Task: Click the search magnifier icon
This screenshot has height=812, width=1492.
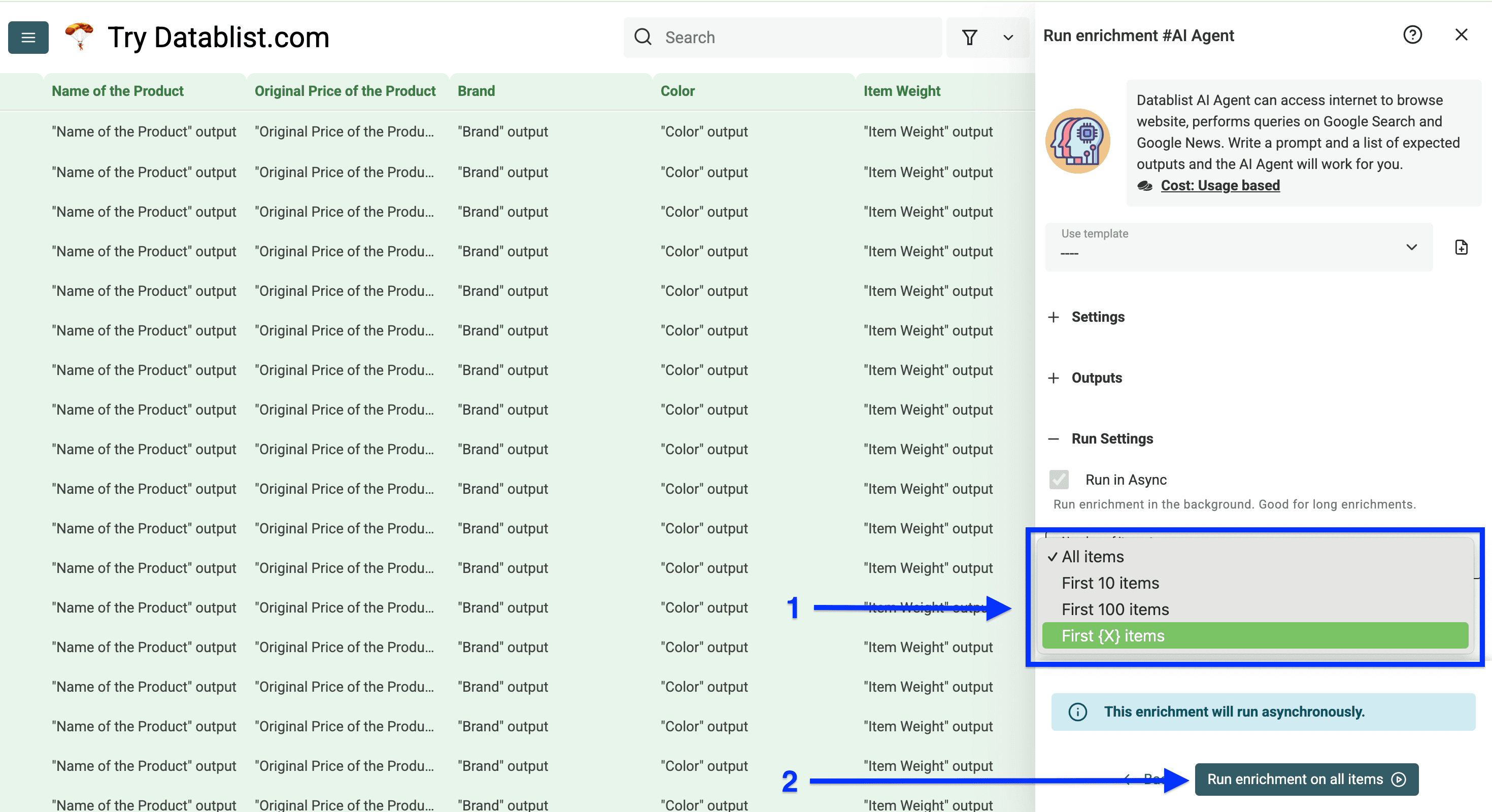Action: (643, 37)
